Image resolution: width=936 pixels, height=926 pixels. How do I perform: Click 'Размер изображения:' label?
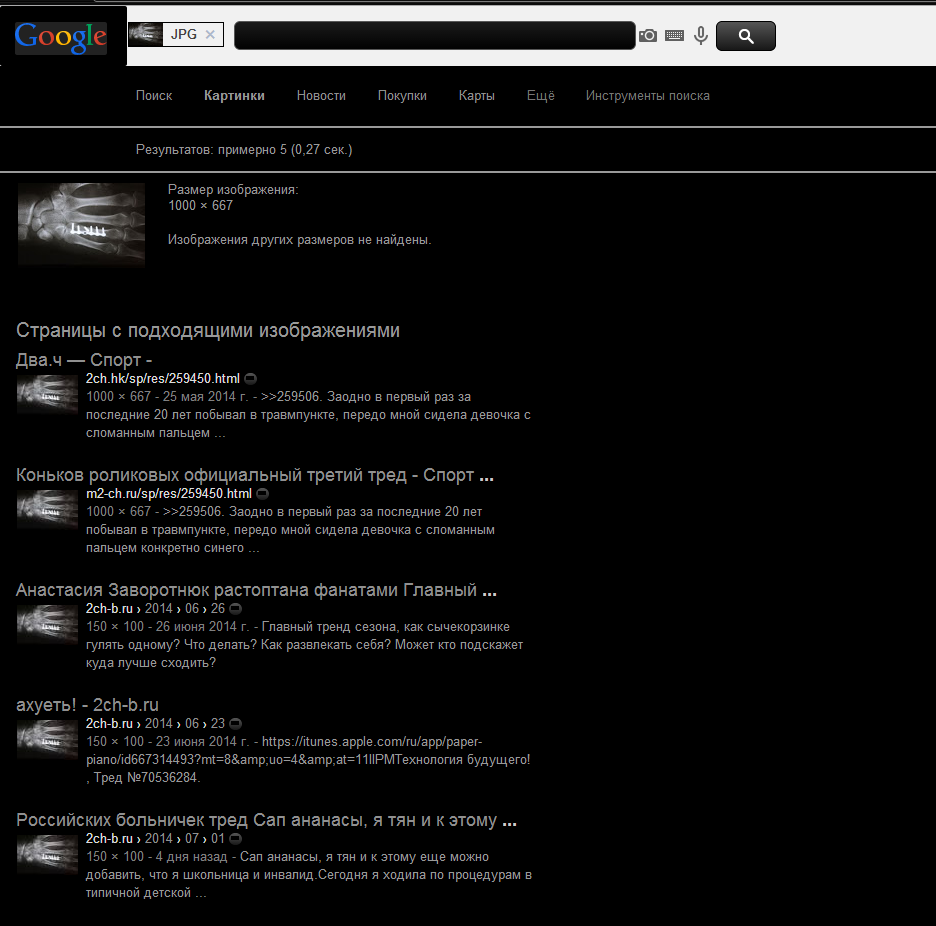tap(233, 190)
